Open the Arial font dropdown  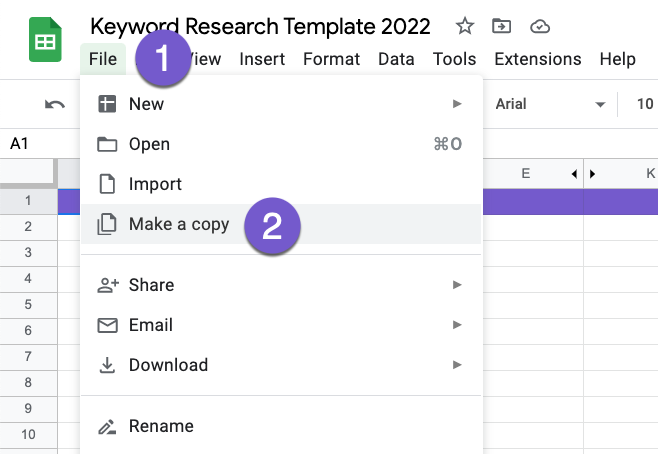pyautogui.click(x=551, y=104)
